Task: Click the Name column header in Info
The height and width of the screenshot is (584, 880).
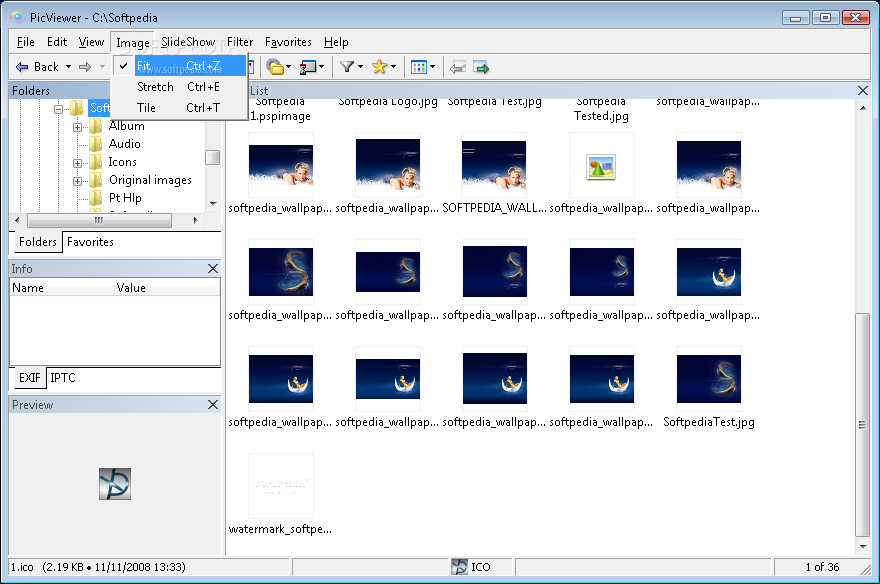Action: pos(62,288)
